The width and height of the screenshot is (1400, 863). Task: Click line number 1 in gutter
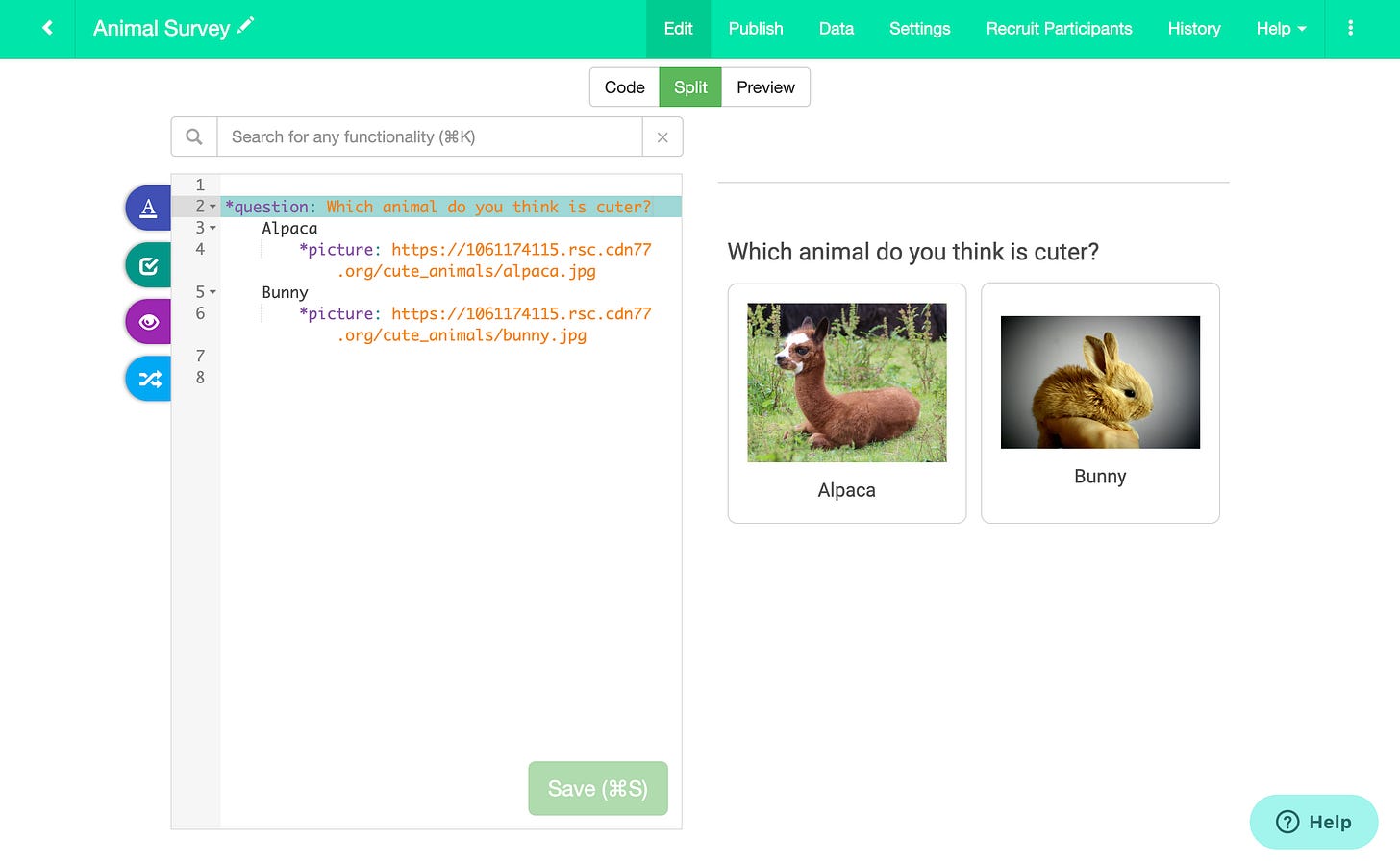[x=200, y=185]
